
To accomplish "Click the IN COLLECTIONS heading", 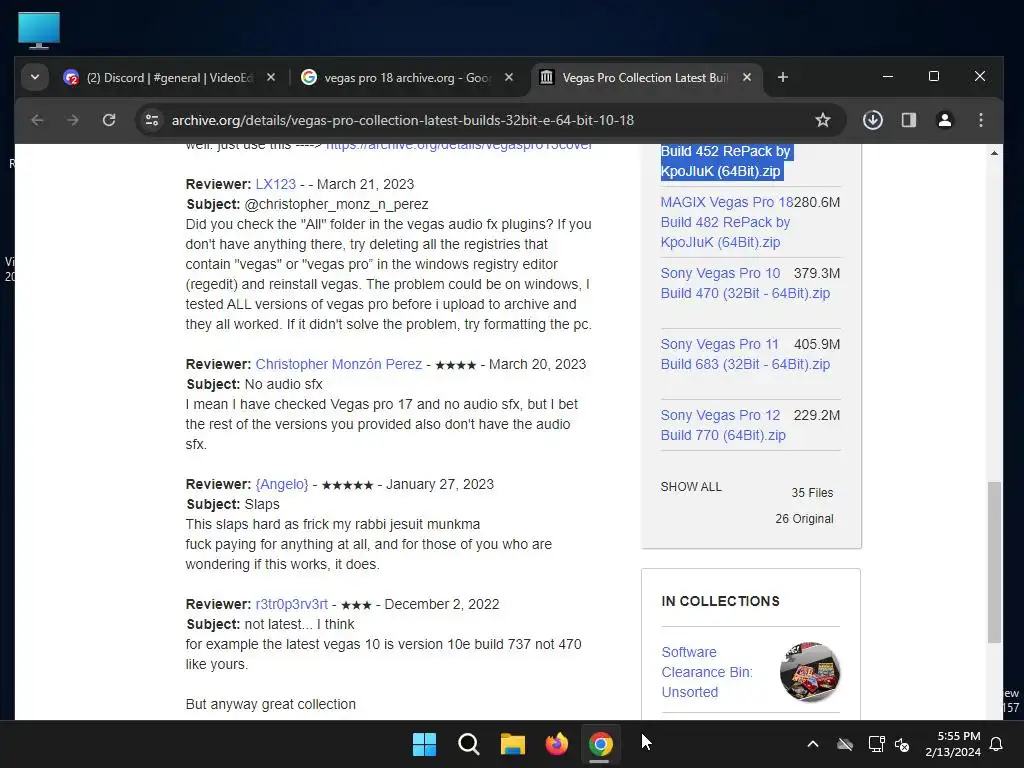I will pyautogui.click(x=720, y=601).
